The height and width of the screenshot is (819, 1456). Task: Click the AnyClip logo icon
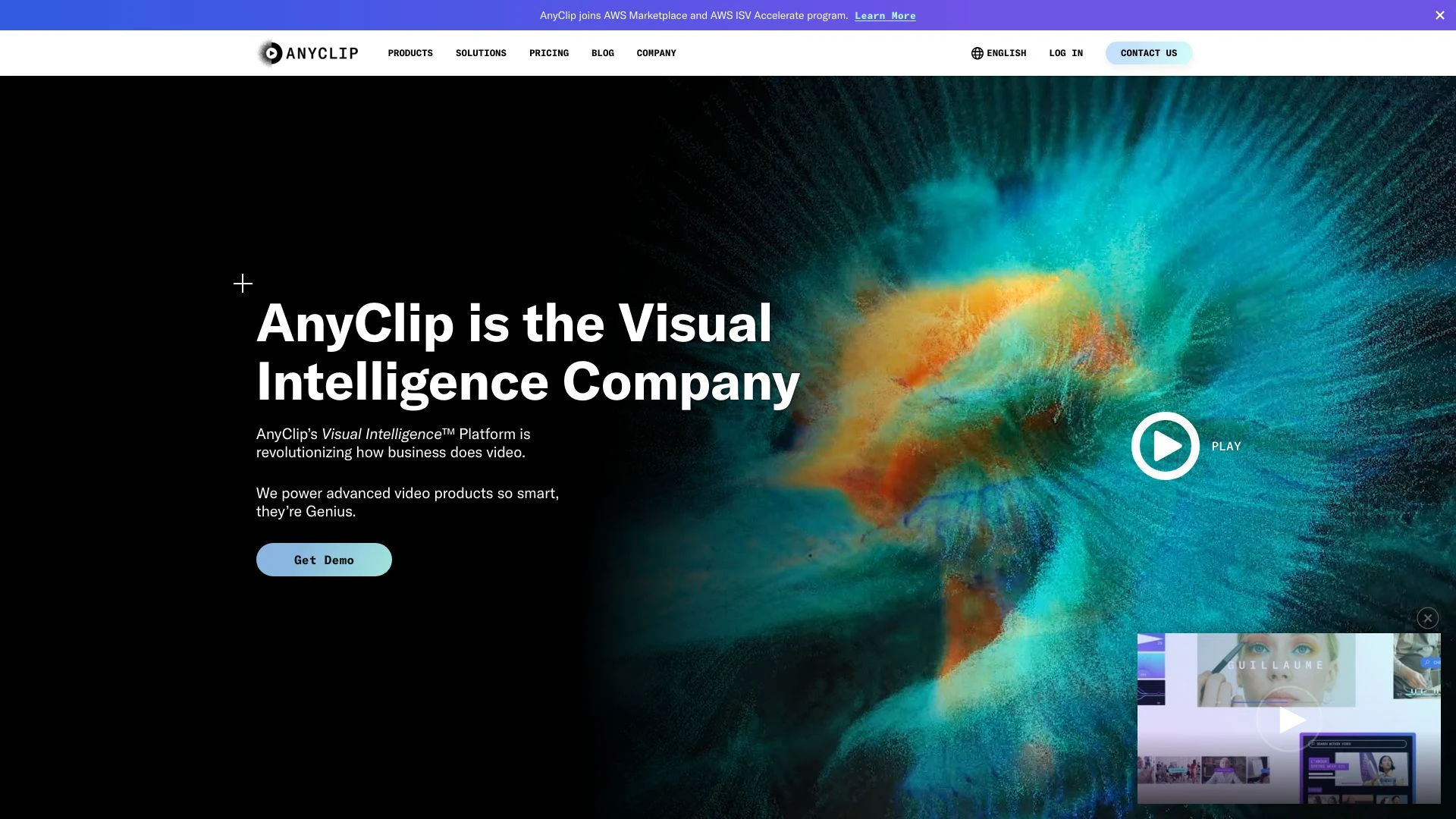coord(269,52)
